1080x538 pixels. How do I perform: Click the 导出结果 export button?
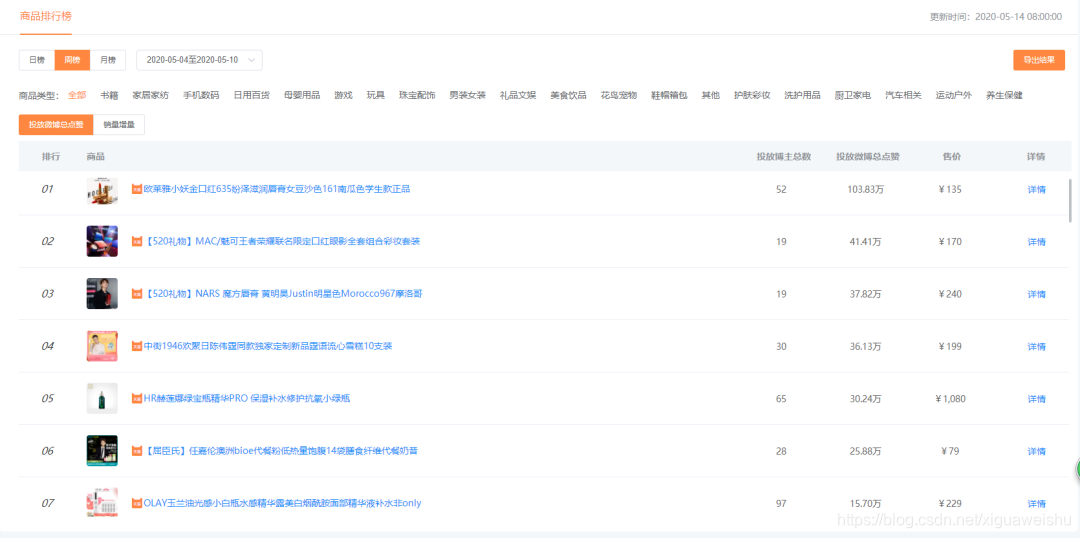pos(1039,60)
